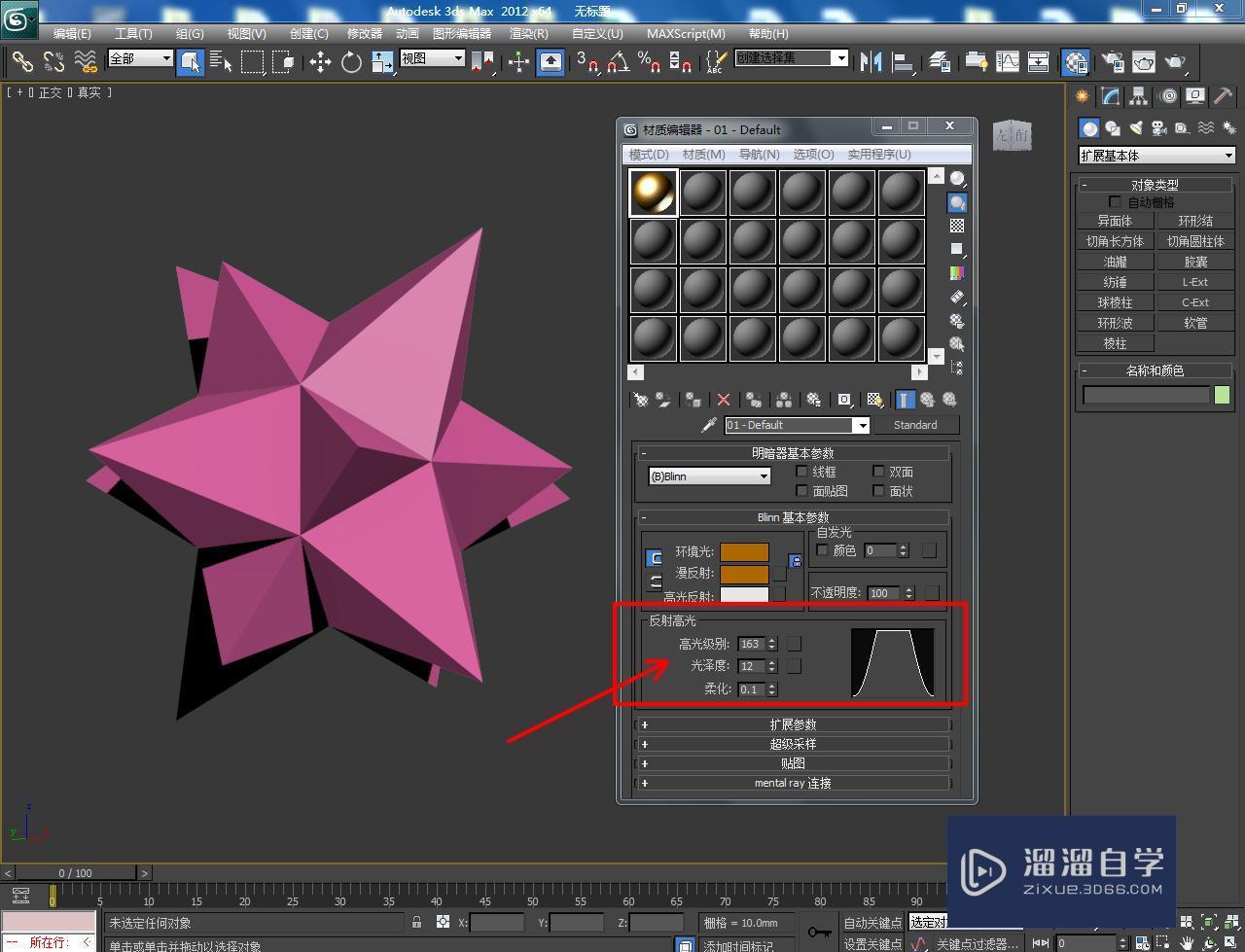Open the 扩展基本体 category dropdown
The height and width of the screenshot is (952, 1245).
tap(1156, 156)
